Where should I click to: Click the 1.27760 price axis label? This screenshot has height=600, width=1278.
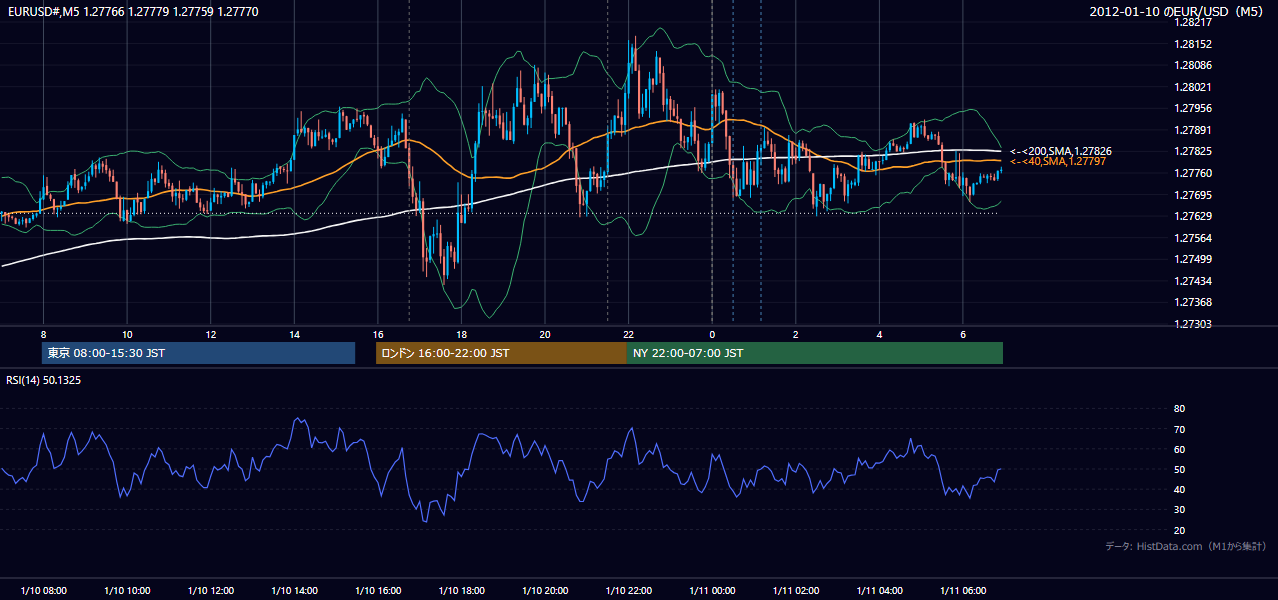tap(1194, 173)
